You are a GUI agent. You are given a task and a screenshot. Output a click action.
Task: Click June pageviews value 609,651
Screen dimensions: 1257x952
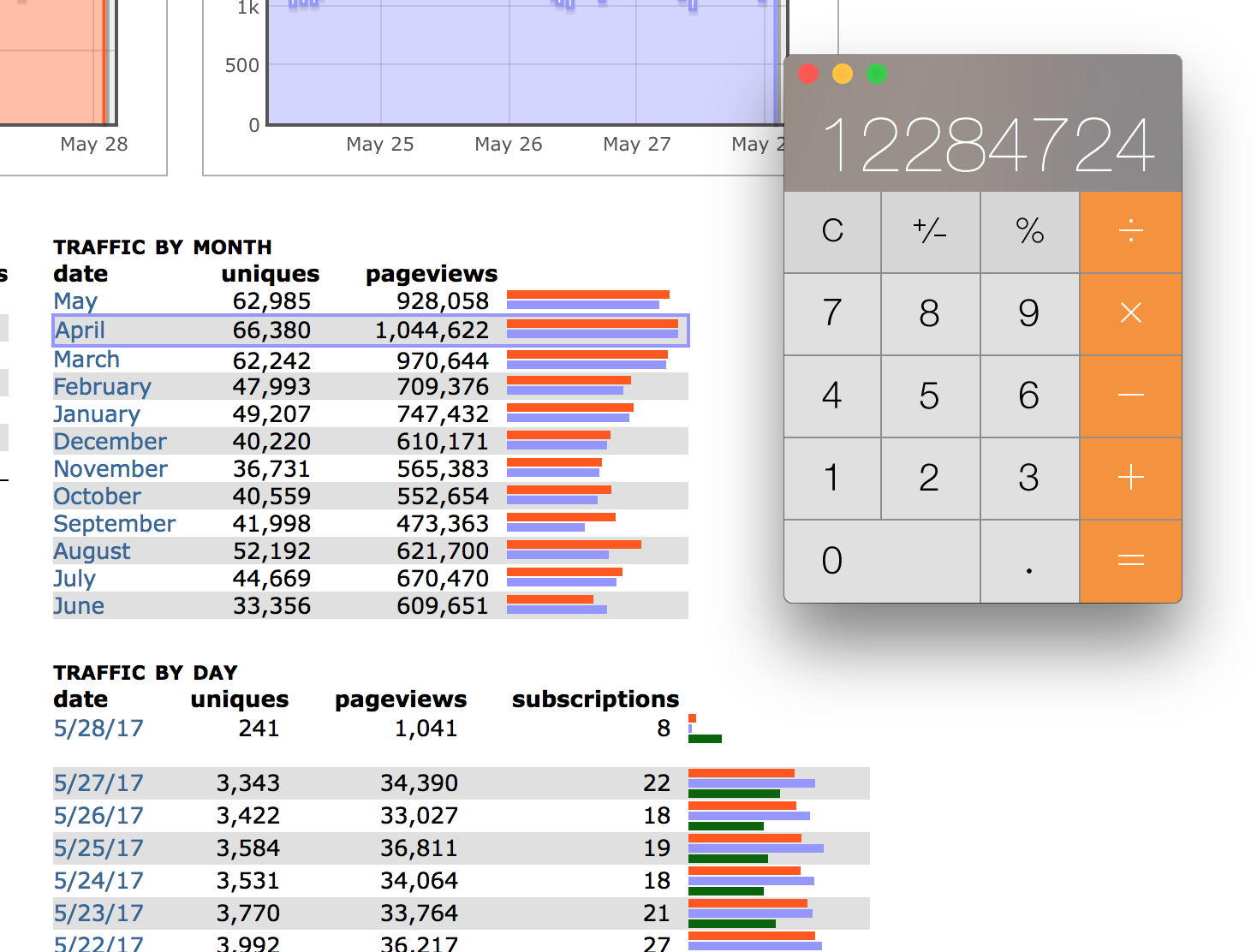pos(443,606)
